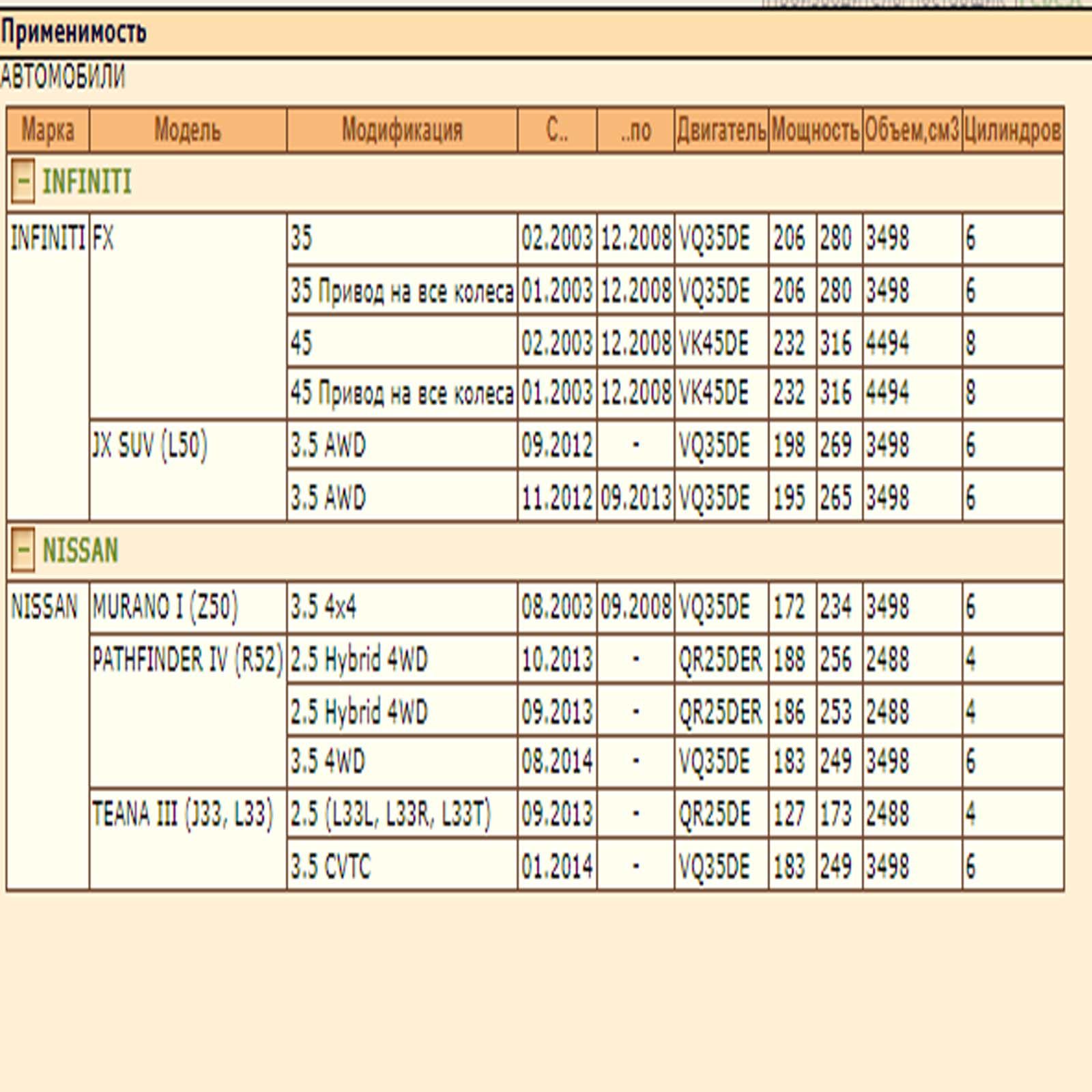Select the 253 horsepower value in Pathfinder row
The image size is (1092, 1092).
click(x=839, y=711)
